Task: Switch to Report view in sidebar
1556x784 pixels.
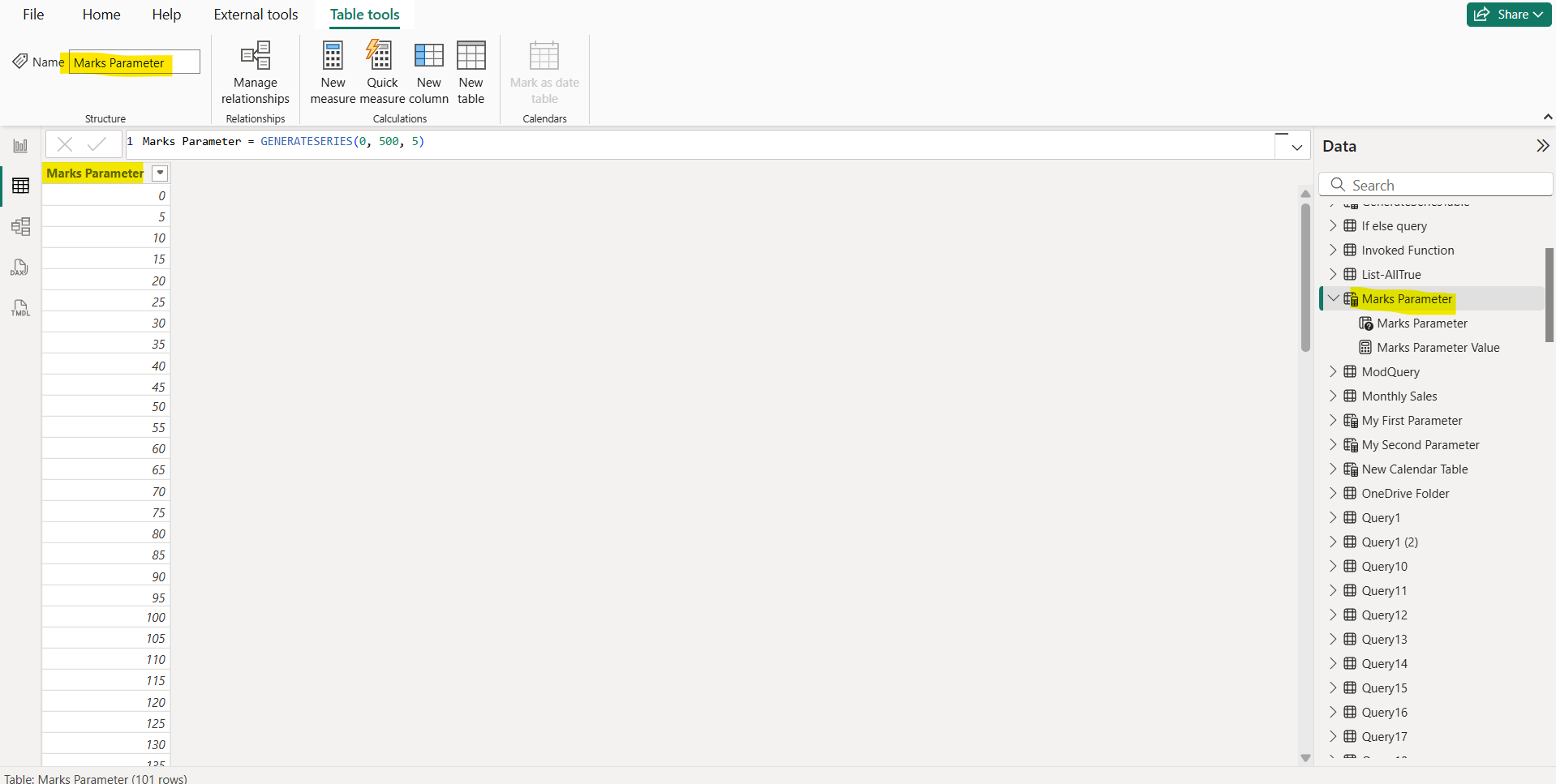Action: click(x=20, y=146)
